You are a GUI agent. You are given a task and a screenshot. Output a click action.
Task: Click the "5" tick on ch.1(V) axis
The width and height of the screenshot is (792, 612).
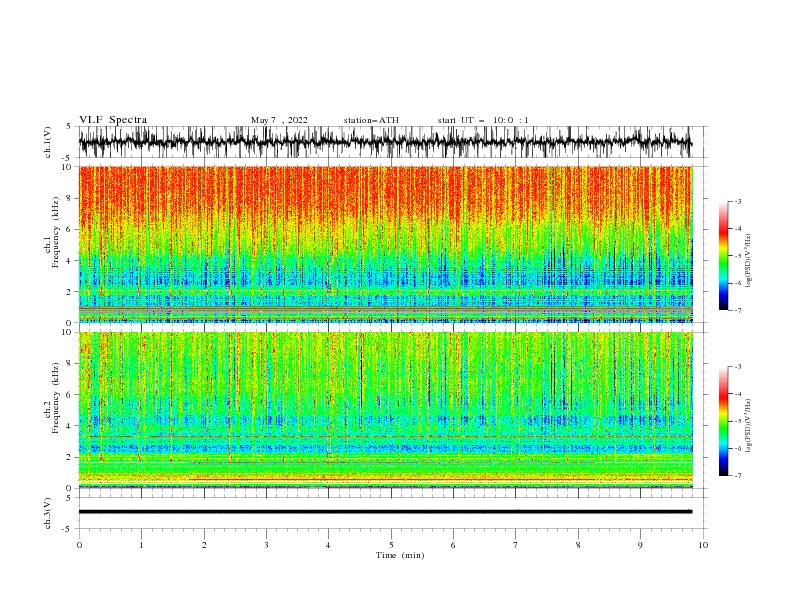pos(69,127)
